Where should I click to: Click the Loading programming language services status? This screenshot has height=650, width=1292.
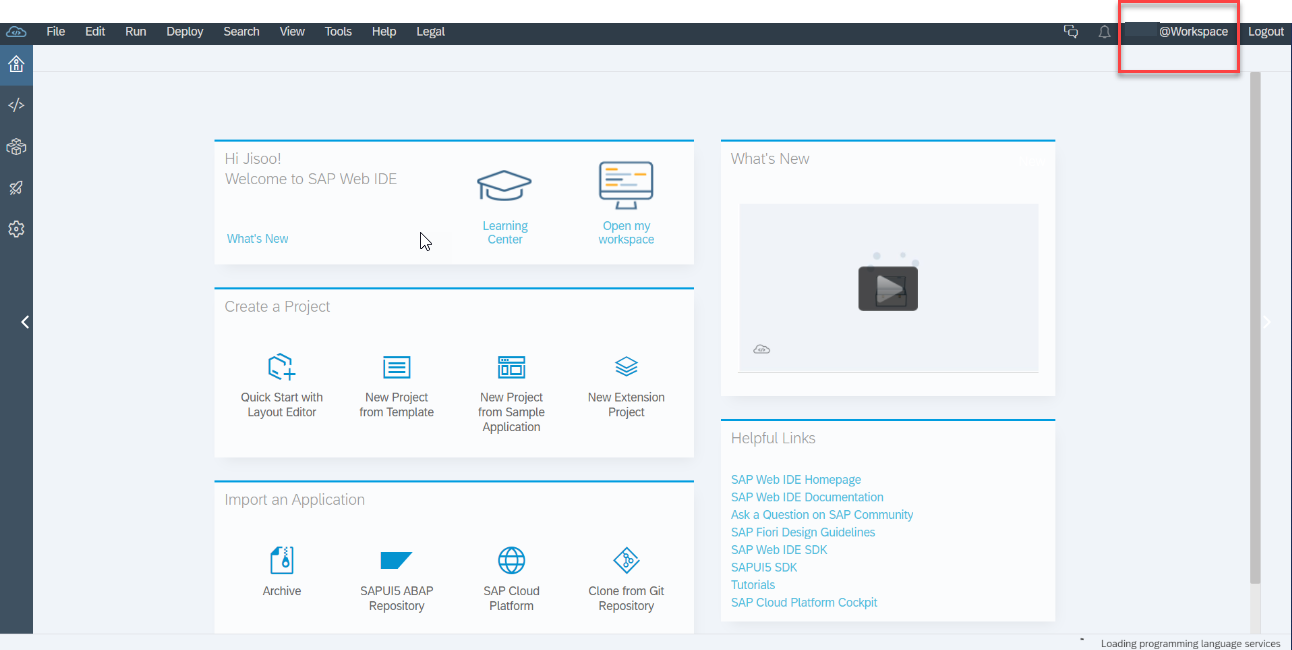tap(1190, 643)
